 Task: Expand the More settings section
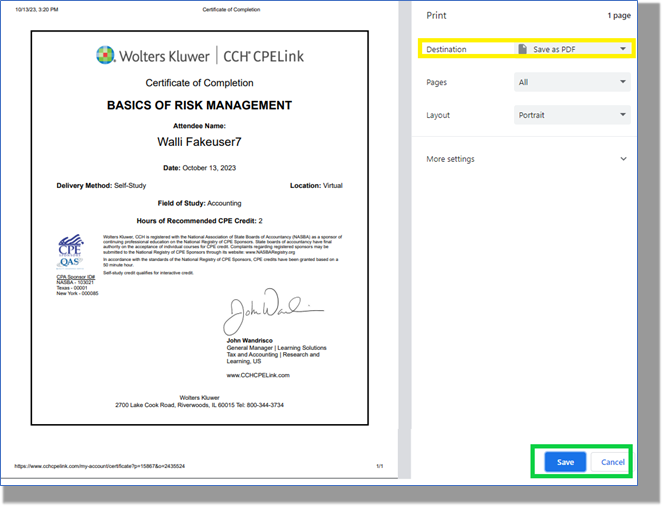pos(526,159)
